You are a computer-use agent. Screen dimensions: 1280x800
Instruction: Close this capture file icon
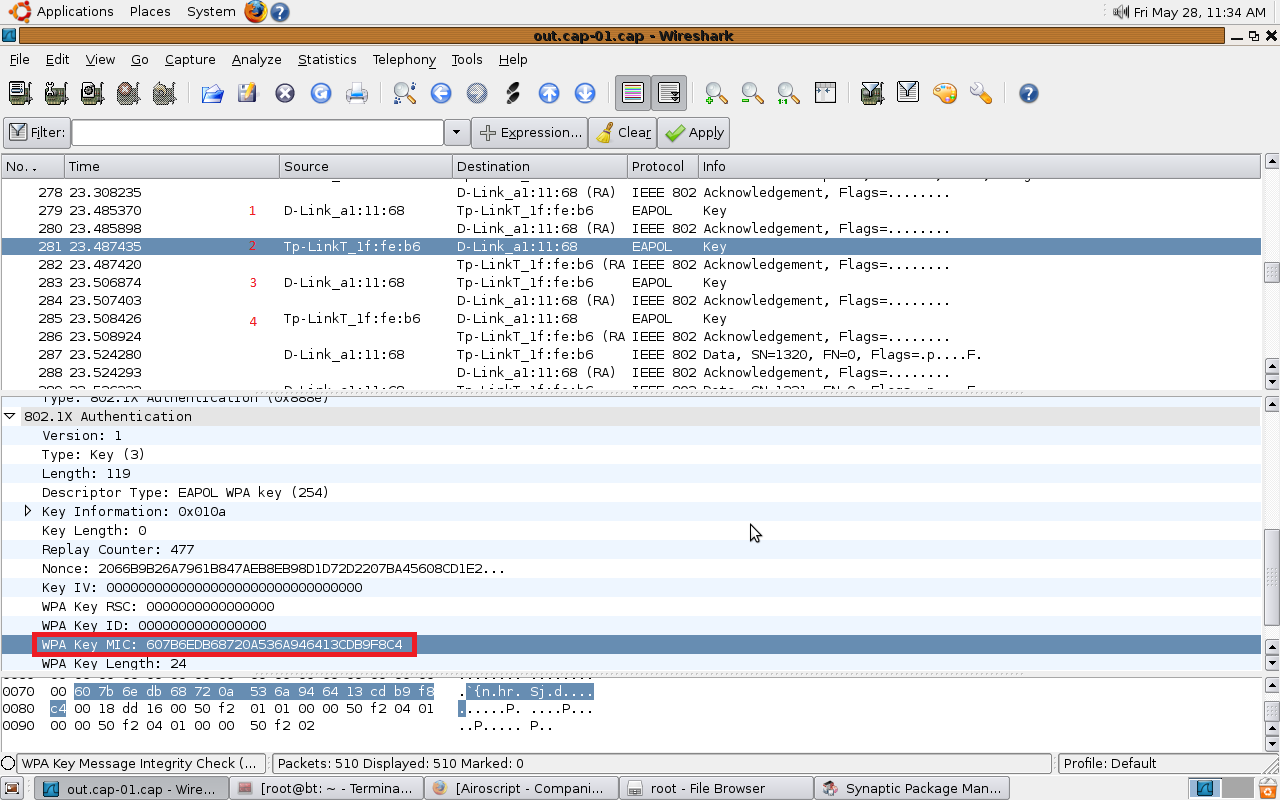[x=285, y=93]
